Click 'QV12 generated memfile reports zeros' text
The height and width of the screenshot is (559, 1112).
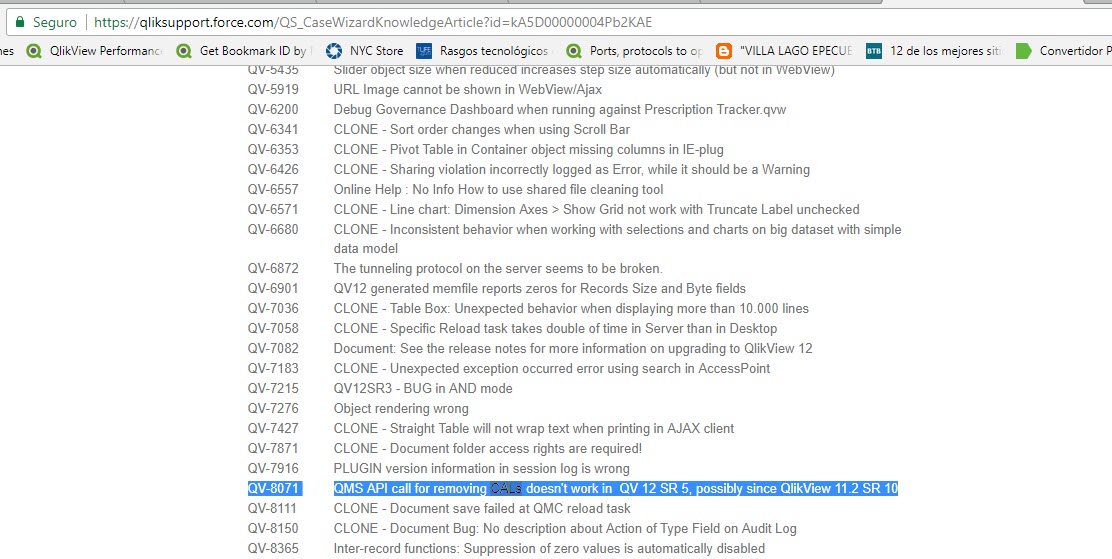pyautogui.click(x=540, y=289)
